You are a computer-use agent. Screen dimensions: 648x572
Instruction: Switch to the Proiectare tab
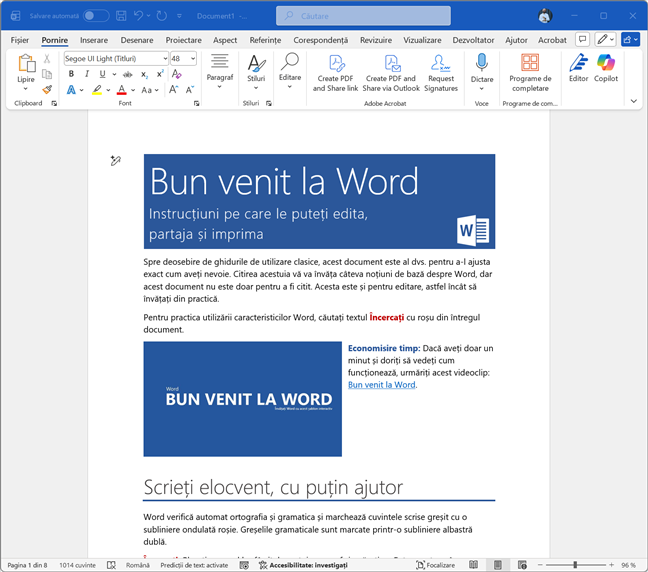coord(183,40)
